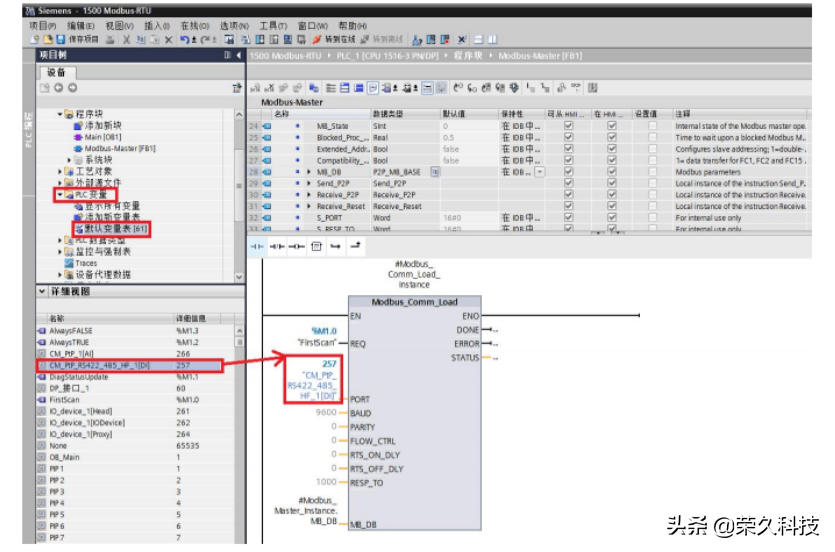The width and height of the screenshot is (835, 552).
Task: Toggle setpoint checkbox for MB_State row
Action: [x=652, y=126]
